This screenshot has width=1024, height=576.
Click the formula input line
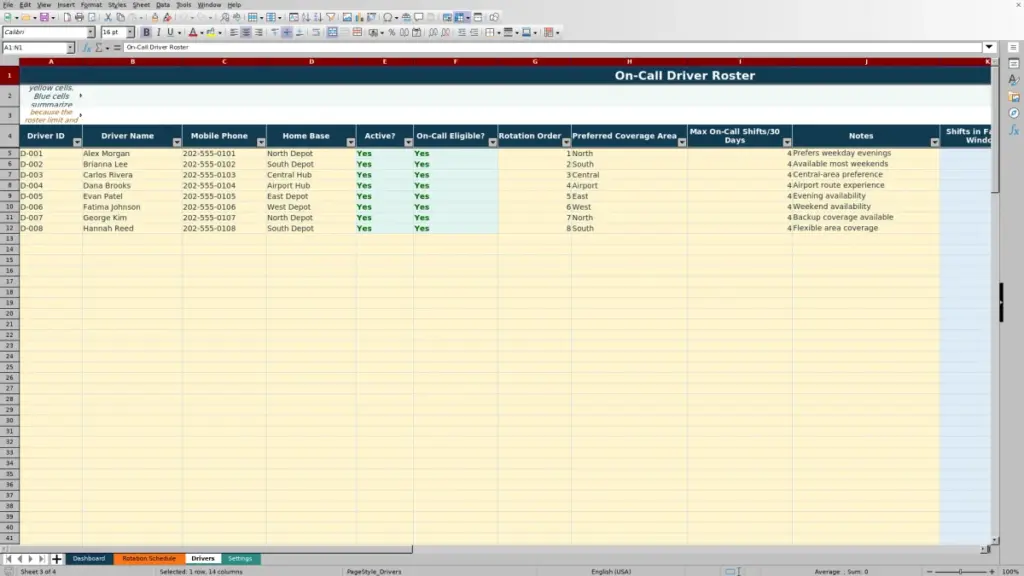pyautogui.click(x=552, y=47)
